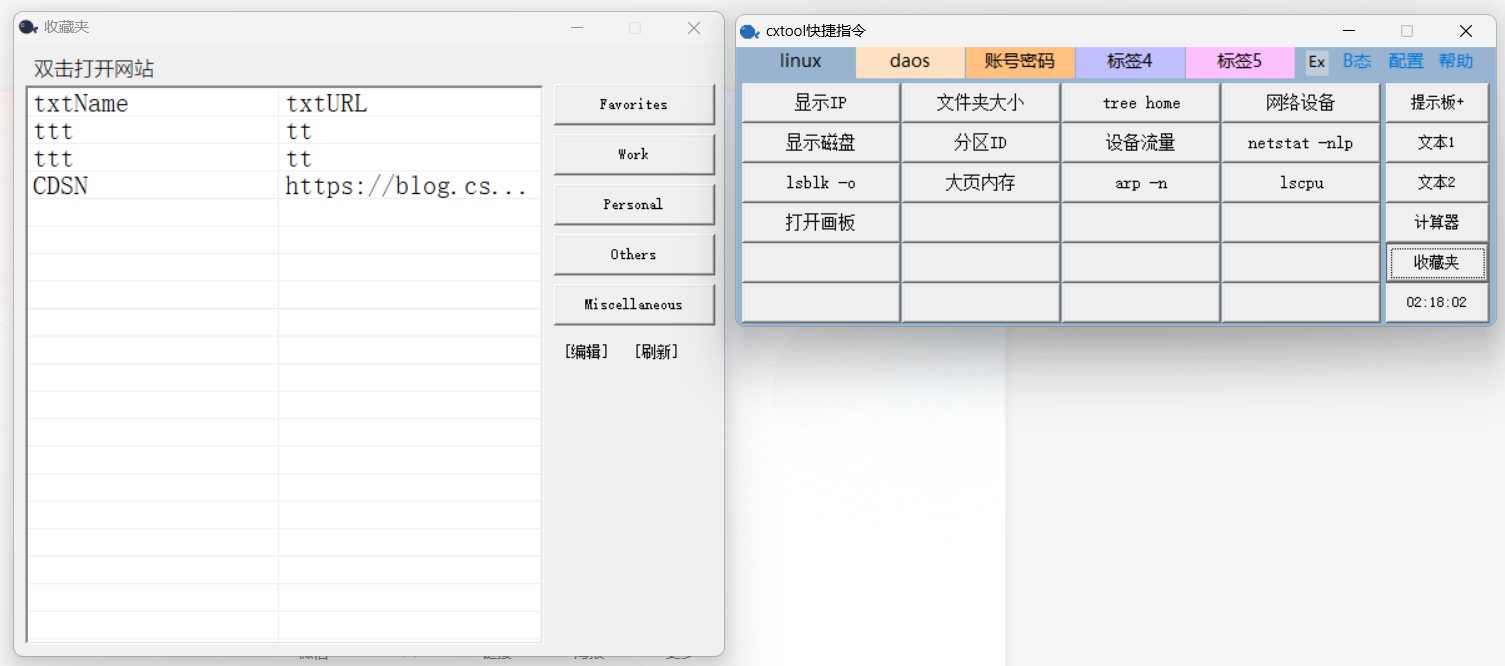Execute the 大页内存 shortcut

980,182
